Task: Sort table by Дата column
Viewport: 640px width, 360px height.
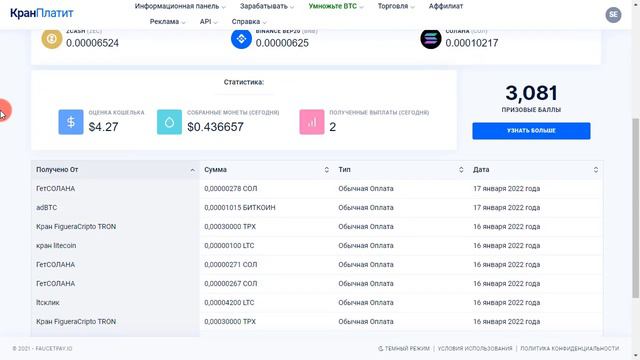Action: tap(536, 170)
